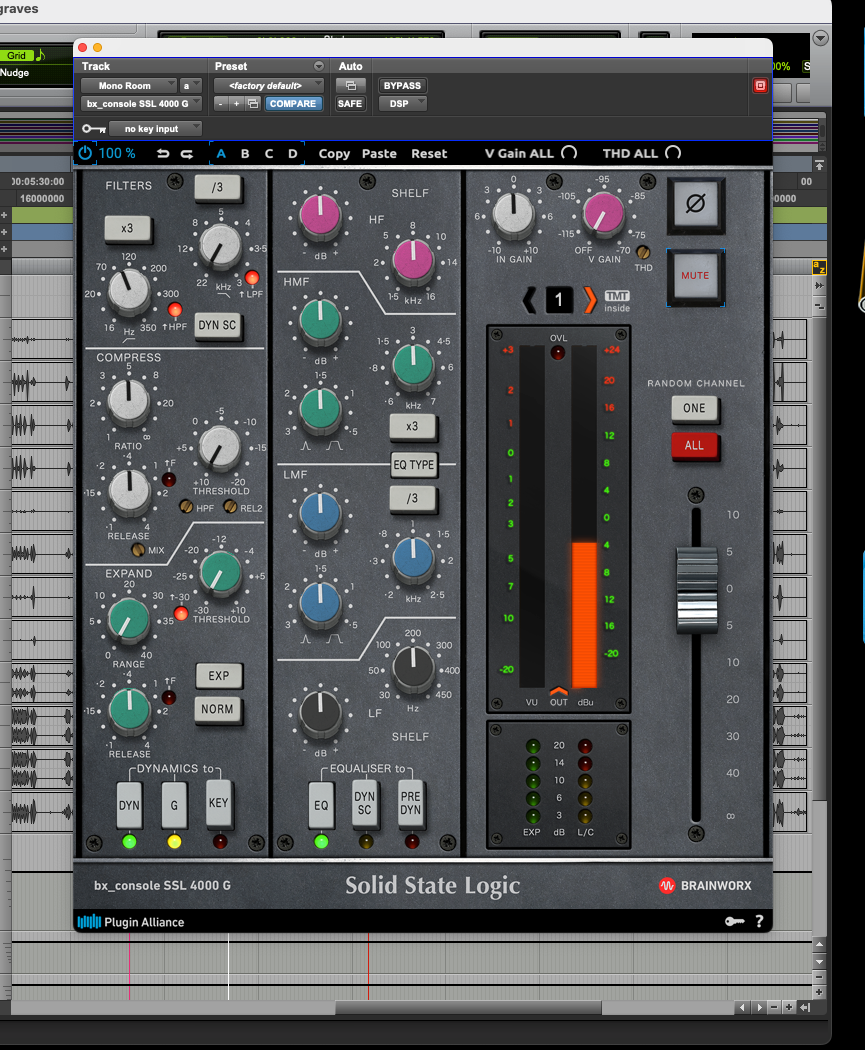The height and width of the screenshot is (1050, 865).
Task: Open the DSP dropdown
Action: [x=402, y=104]
